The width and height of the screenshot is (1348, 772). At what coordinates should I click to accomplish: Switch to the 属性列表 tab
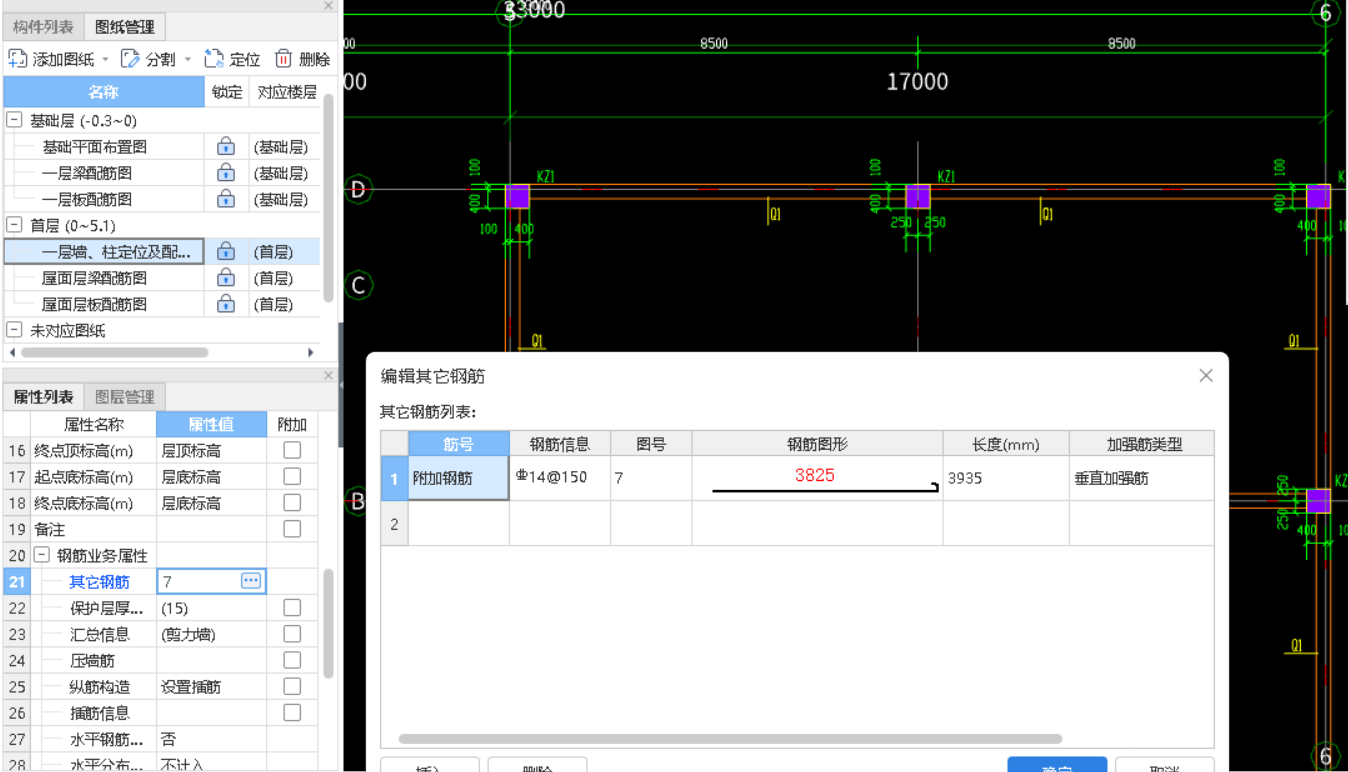pos(43,397)
